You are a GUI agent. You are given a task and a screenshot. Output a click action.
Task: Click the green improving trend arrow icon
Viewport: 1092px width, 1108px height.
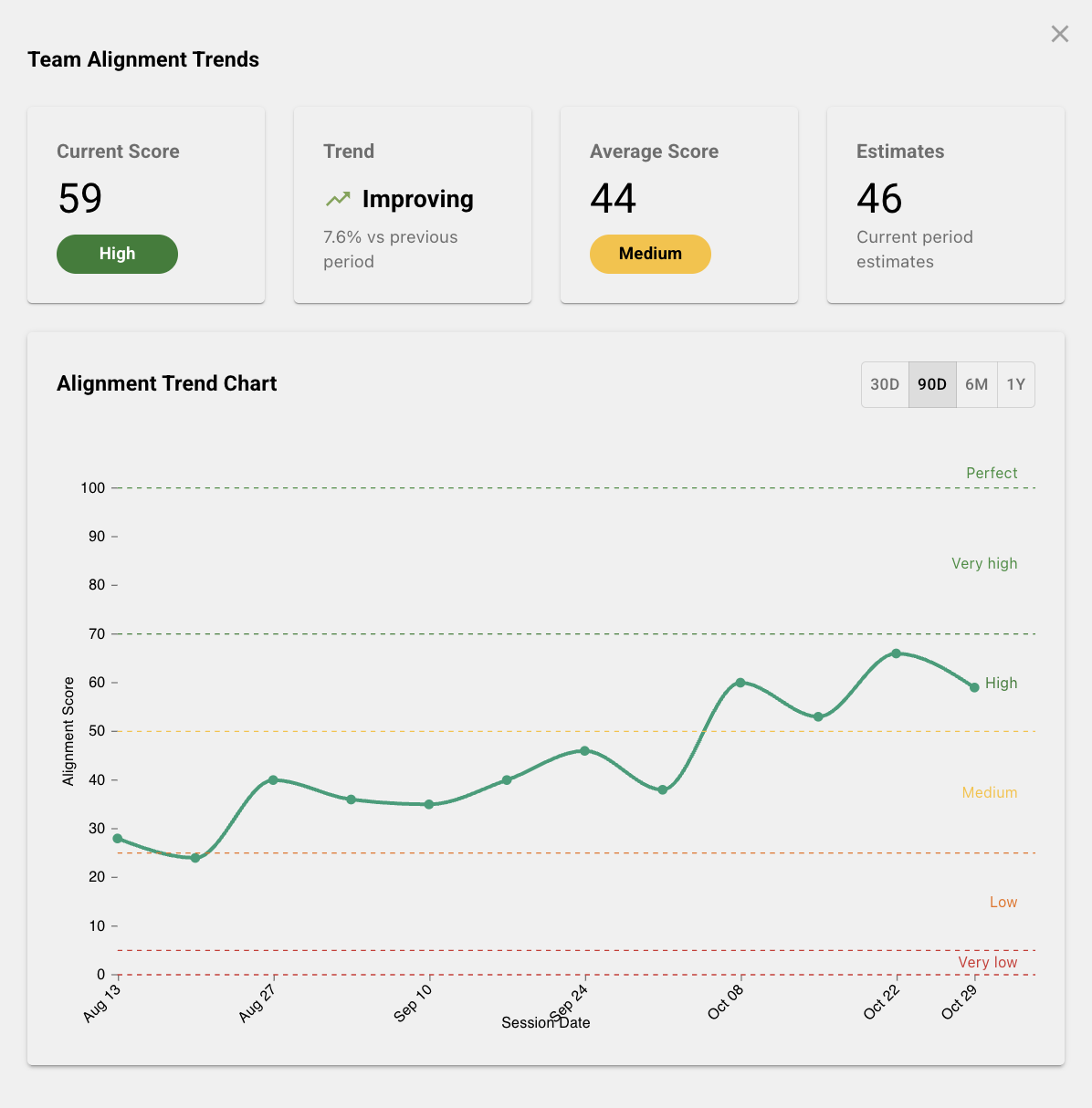[337, 197]
